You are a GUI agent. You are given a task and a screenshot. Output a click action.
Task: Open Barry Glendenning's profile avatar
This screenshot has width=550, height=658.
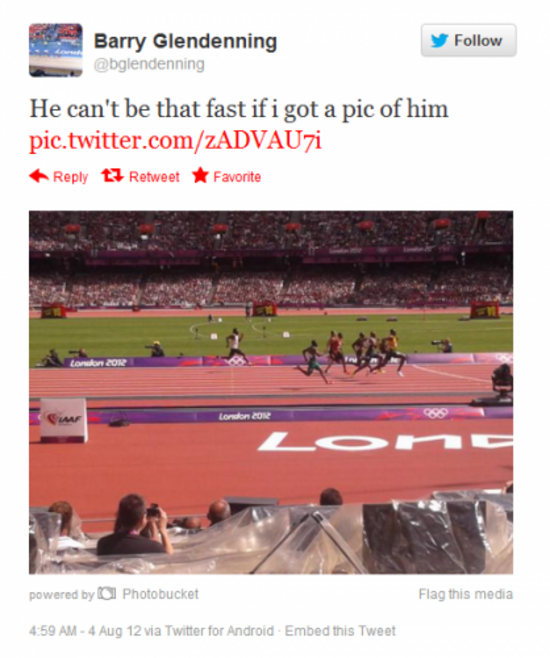pyautogui.click(x=56, y=50)
